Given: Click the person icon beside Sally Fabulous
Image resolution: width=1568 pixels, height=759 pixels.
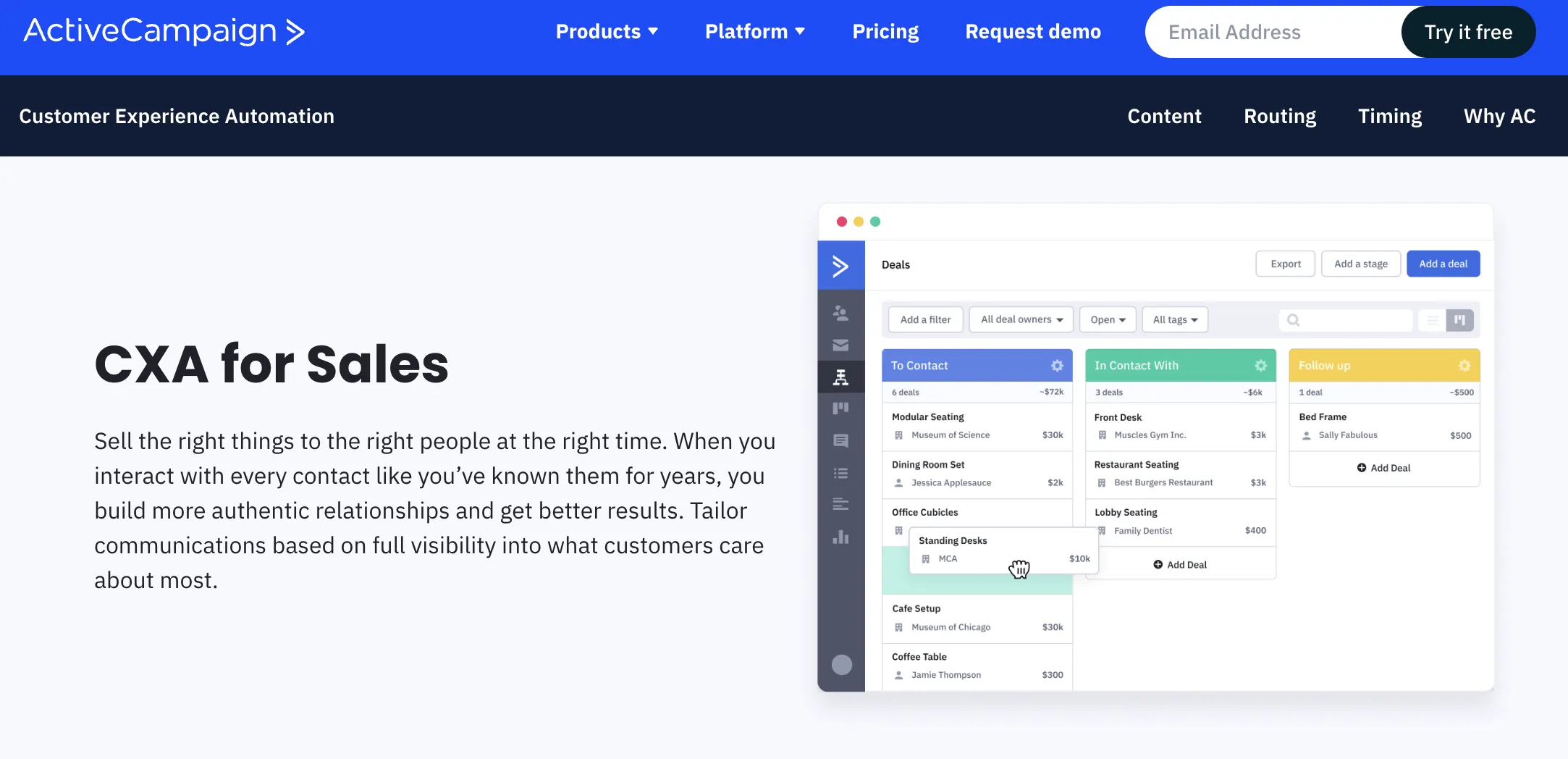Looking at the screenshot, I should coord(1306,435).
